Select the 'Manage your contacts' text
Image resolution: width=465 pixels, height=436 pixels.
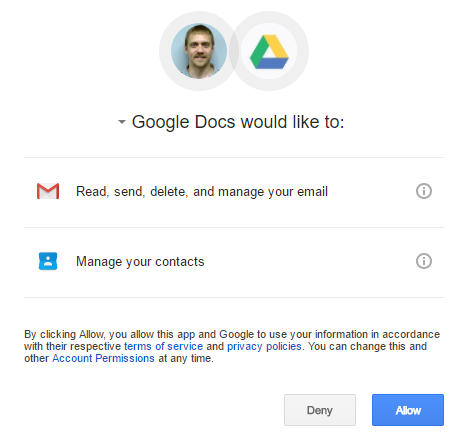(140, 262)
